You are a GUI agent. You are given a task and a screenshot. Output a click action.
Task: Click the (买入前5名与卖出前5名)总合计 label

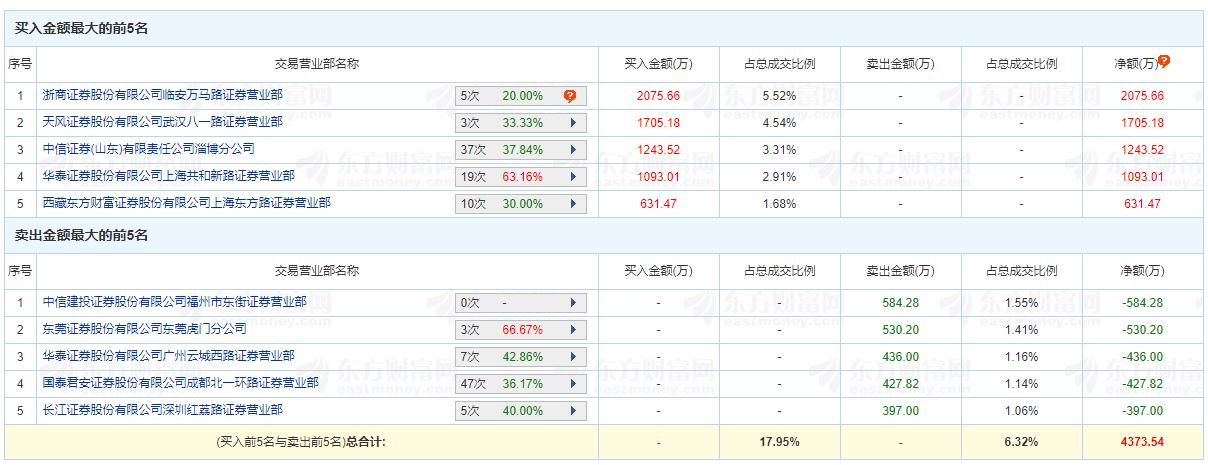tap(301, 441)
